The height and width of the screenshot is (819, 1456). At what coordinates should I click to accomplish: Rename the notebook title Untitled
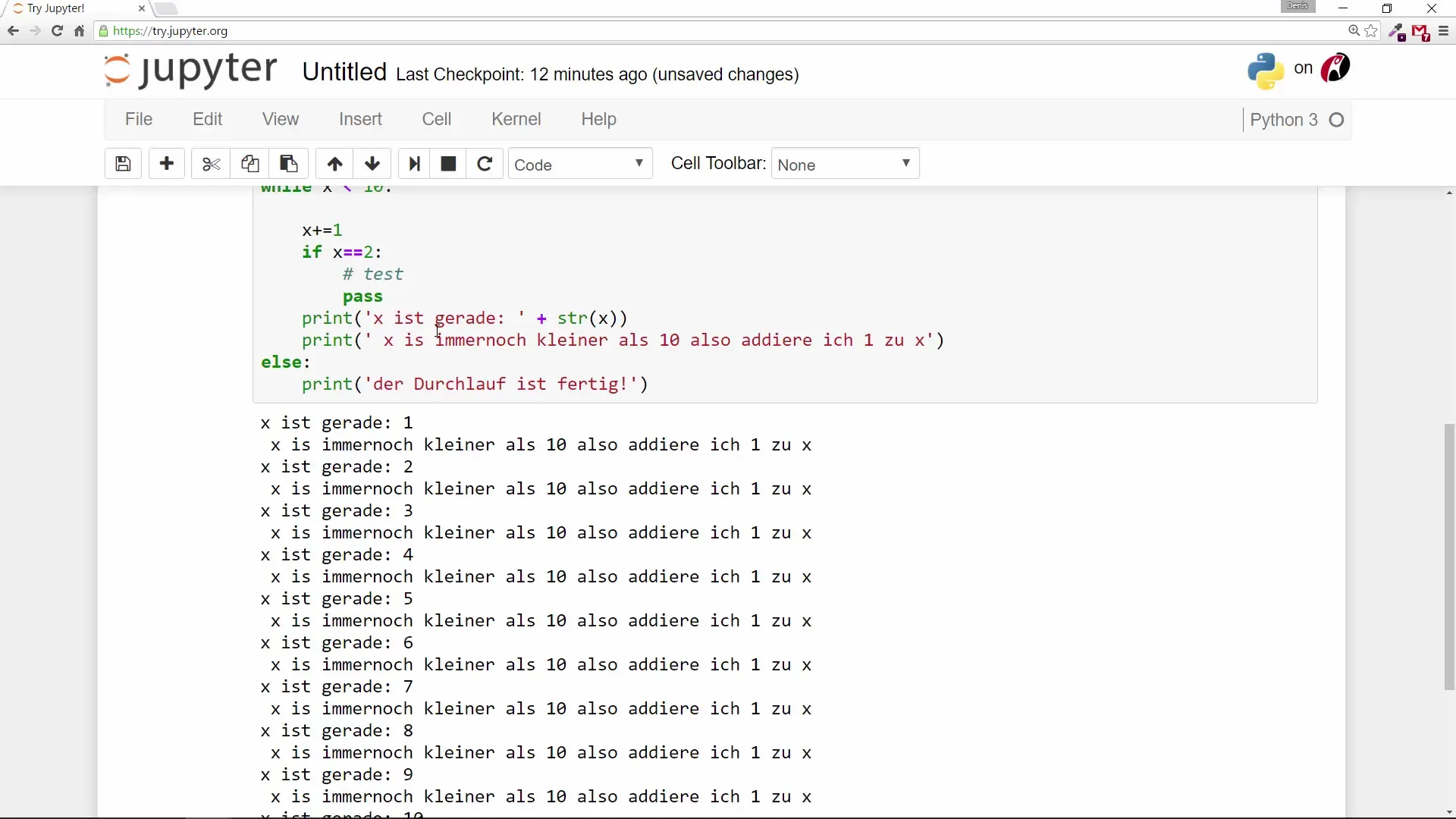(344, 72)
